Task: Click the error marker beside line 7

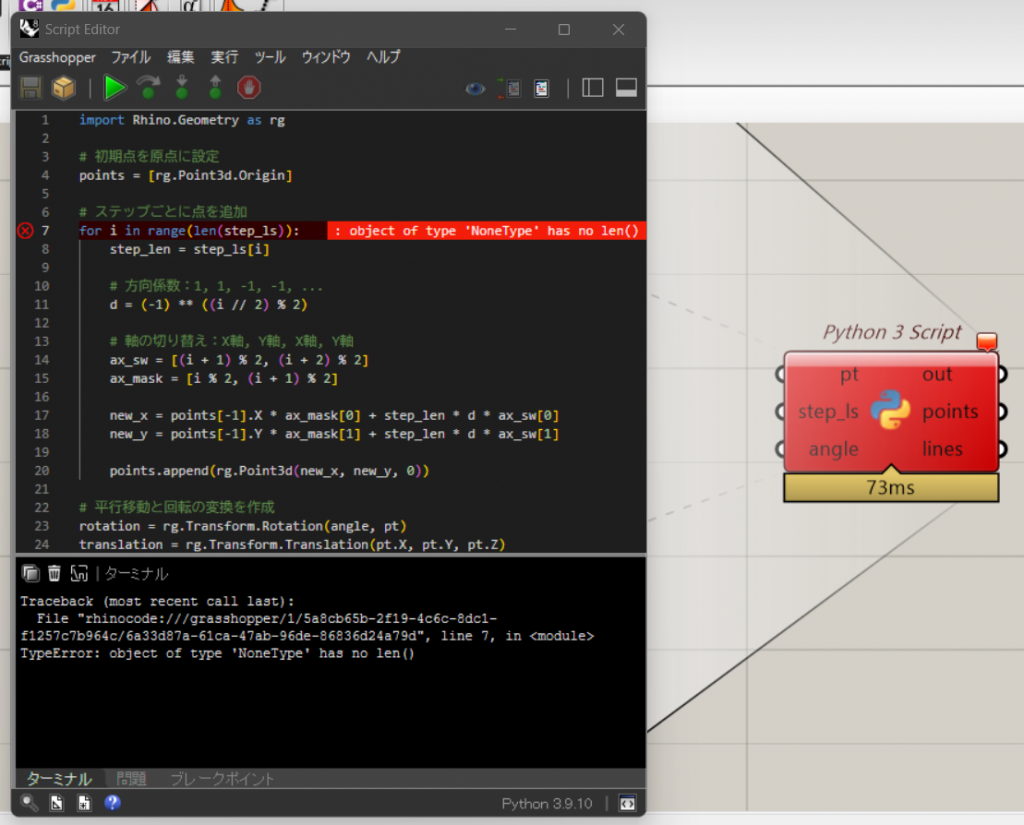Action: 25,230
